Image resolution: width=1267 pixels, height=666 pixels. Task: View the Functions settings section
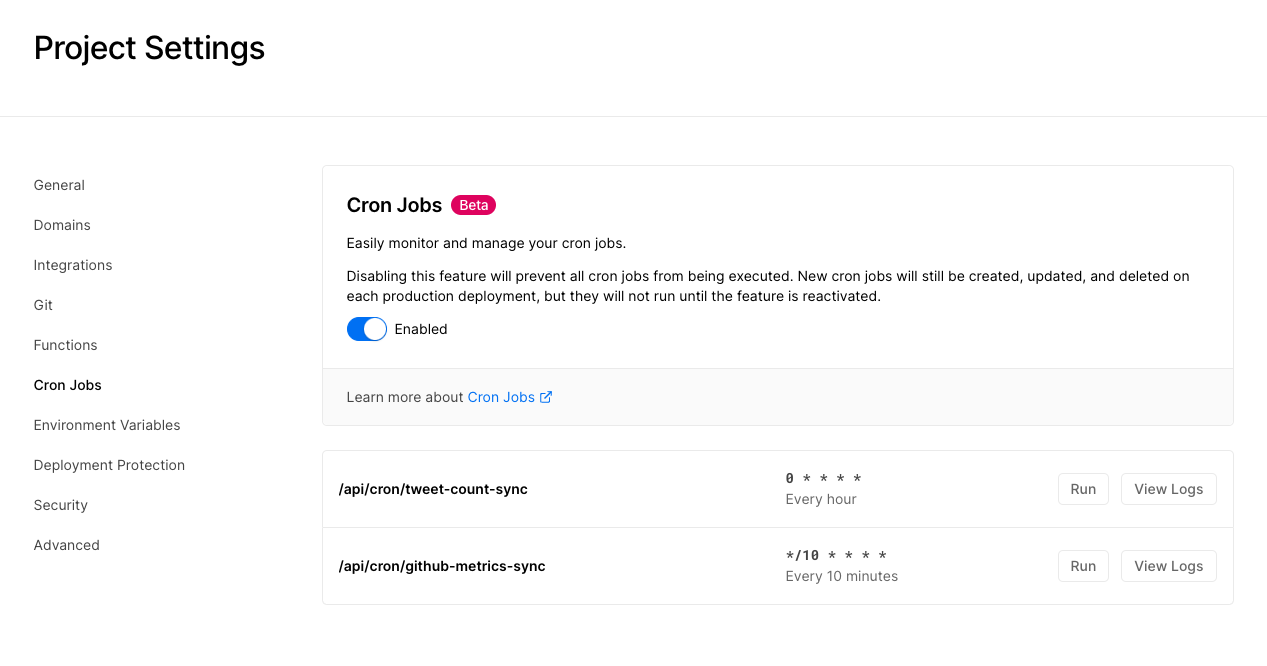click(x=65, y=345)
